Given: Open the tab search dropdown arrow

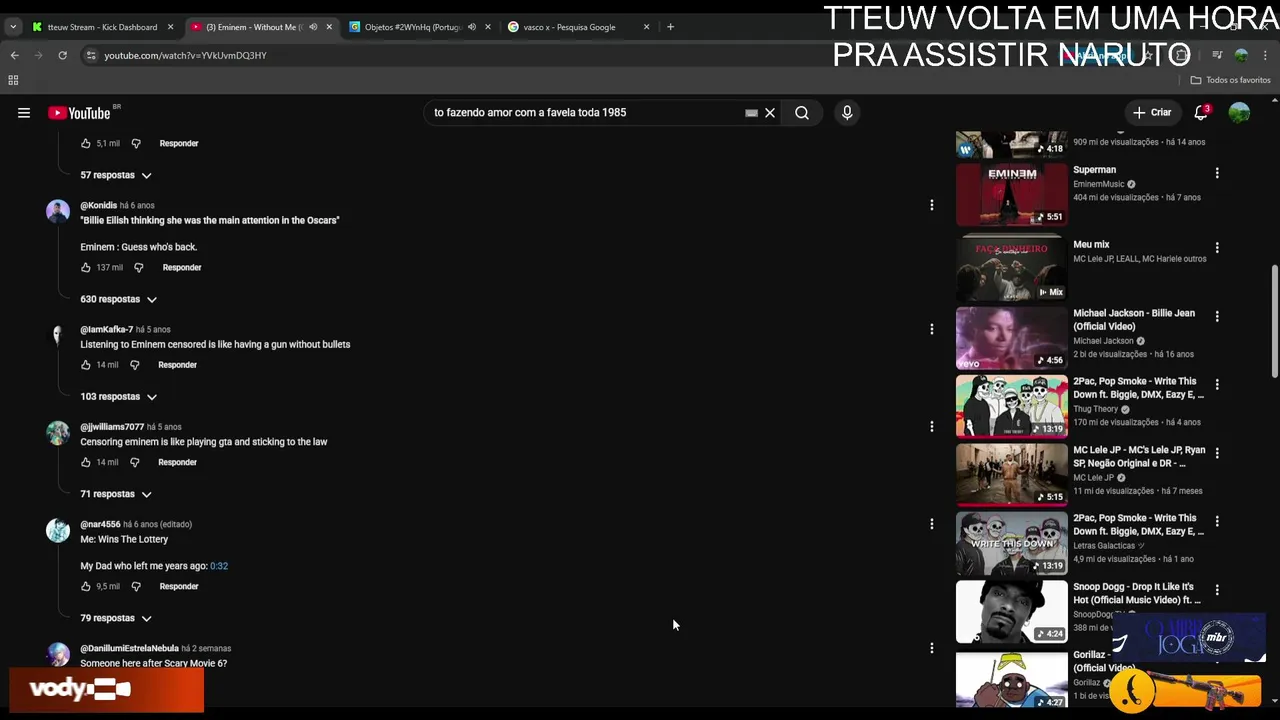Looking at the screenshot, I should point(13,27).
